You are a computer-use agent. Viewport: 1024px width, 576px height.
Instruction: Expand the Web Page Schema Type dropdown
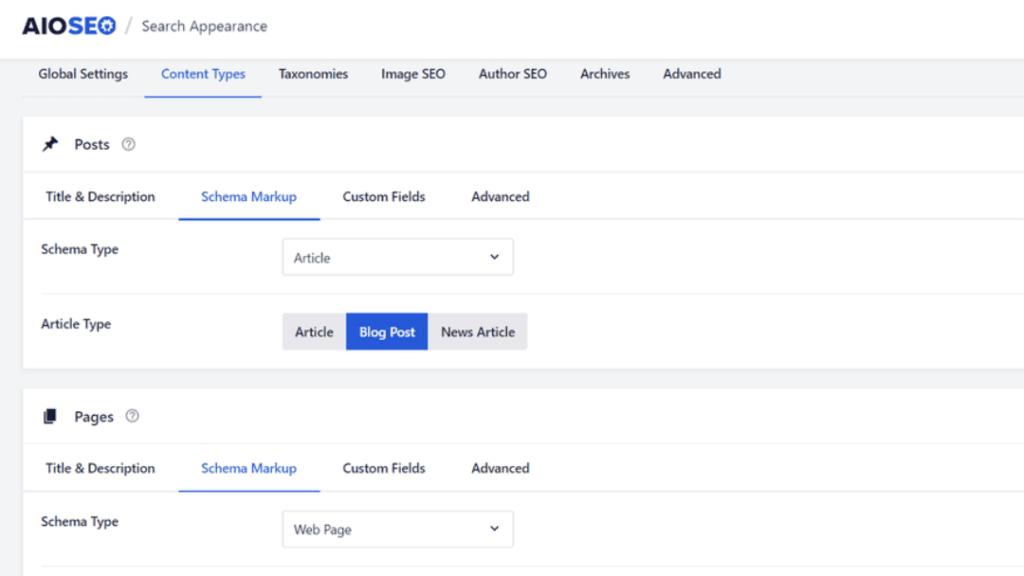[398, 529]
